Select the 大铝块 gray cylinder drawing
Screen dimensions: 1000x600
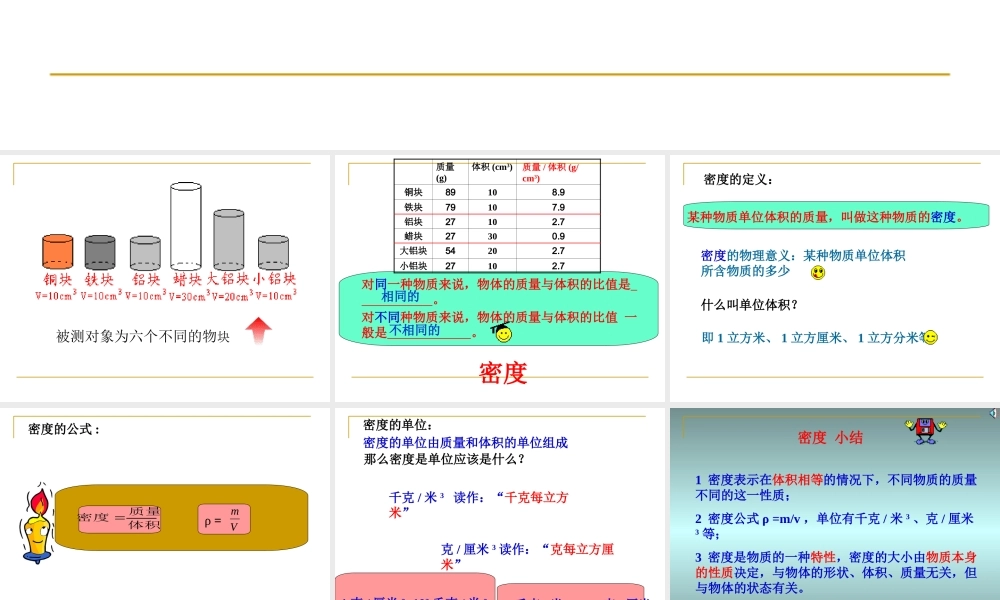tap(228, 240)
